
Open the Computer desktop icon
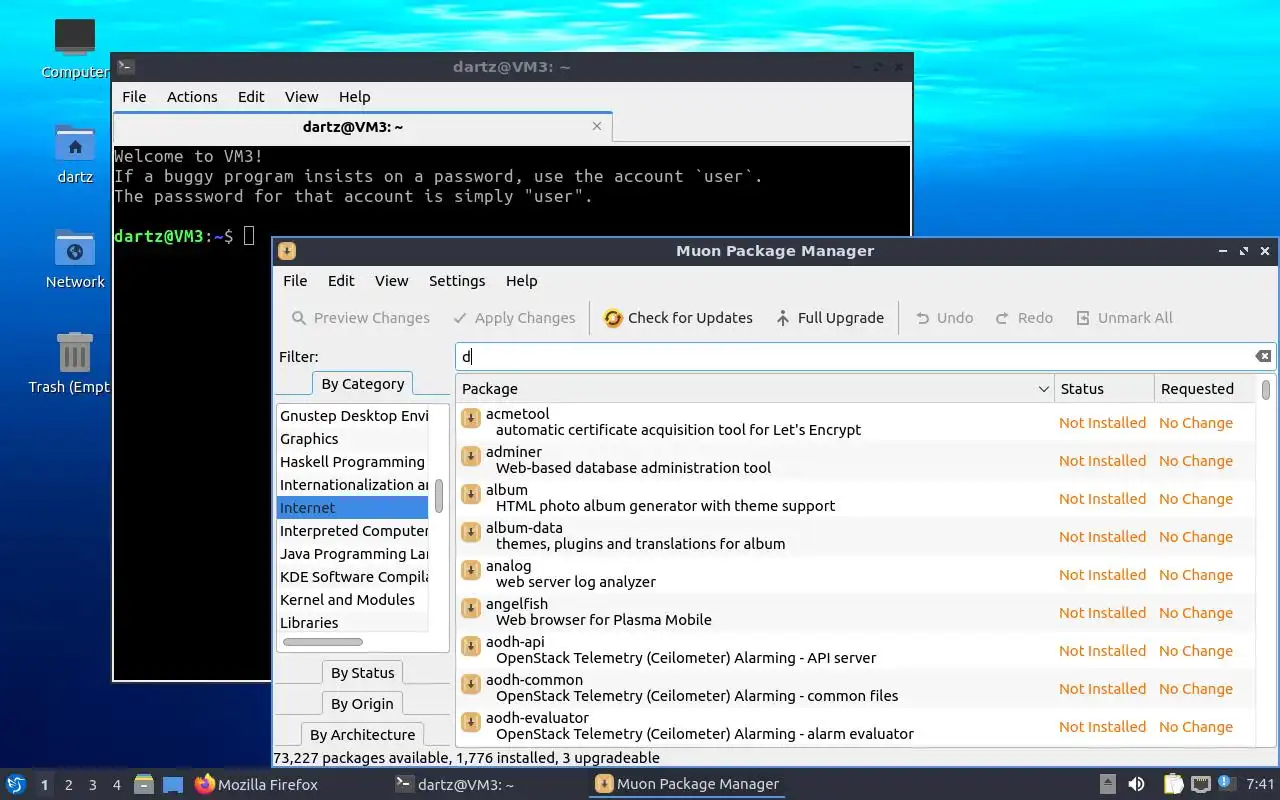point(75,48)
